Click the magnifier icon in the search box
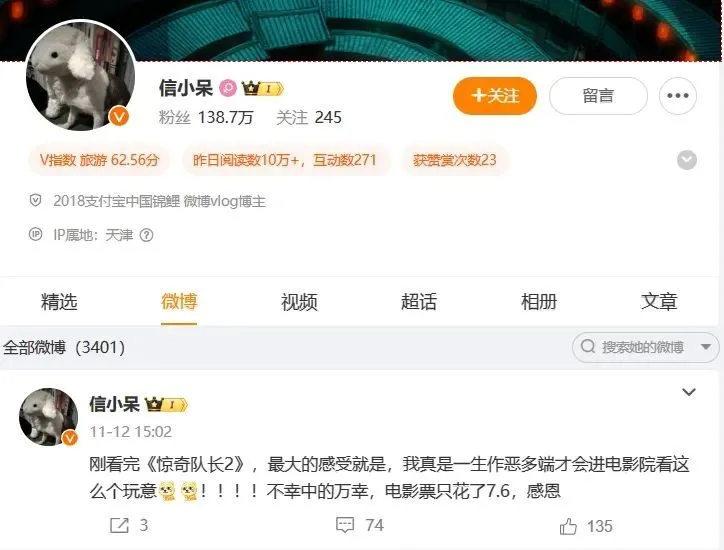Image resolution: width=724 pixels, height=550 pixels. click(x=588, y=346)
